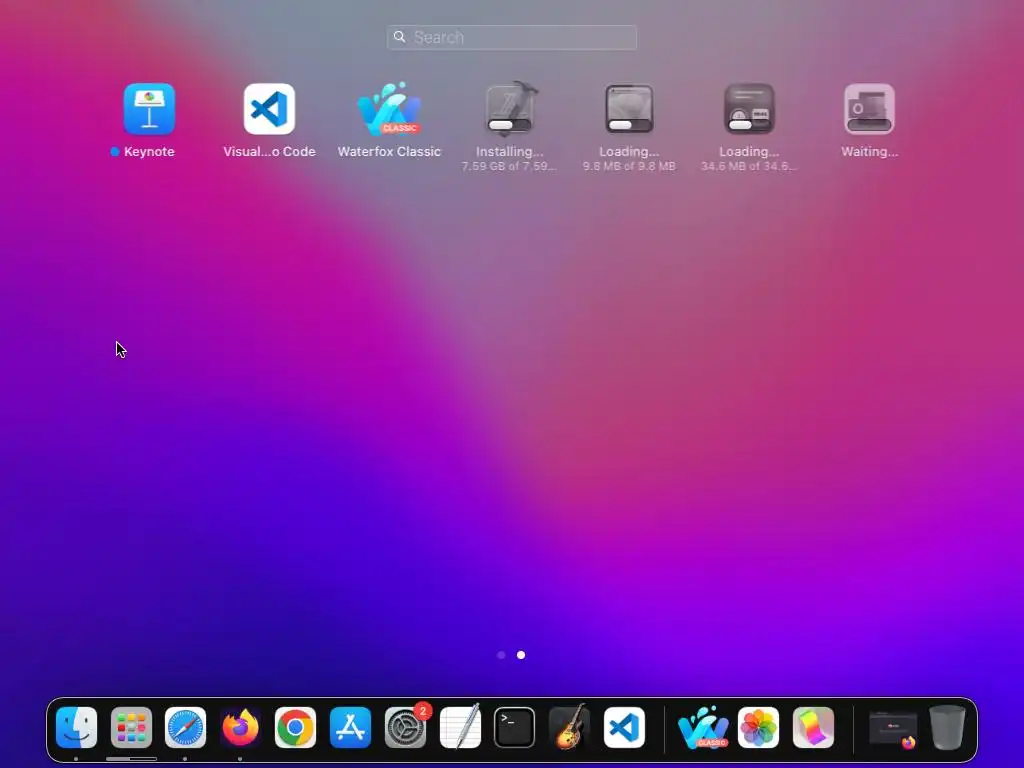1024x768 pixels.
Task: Select the second Launchpad page dot
Action: 521,654
